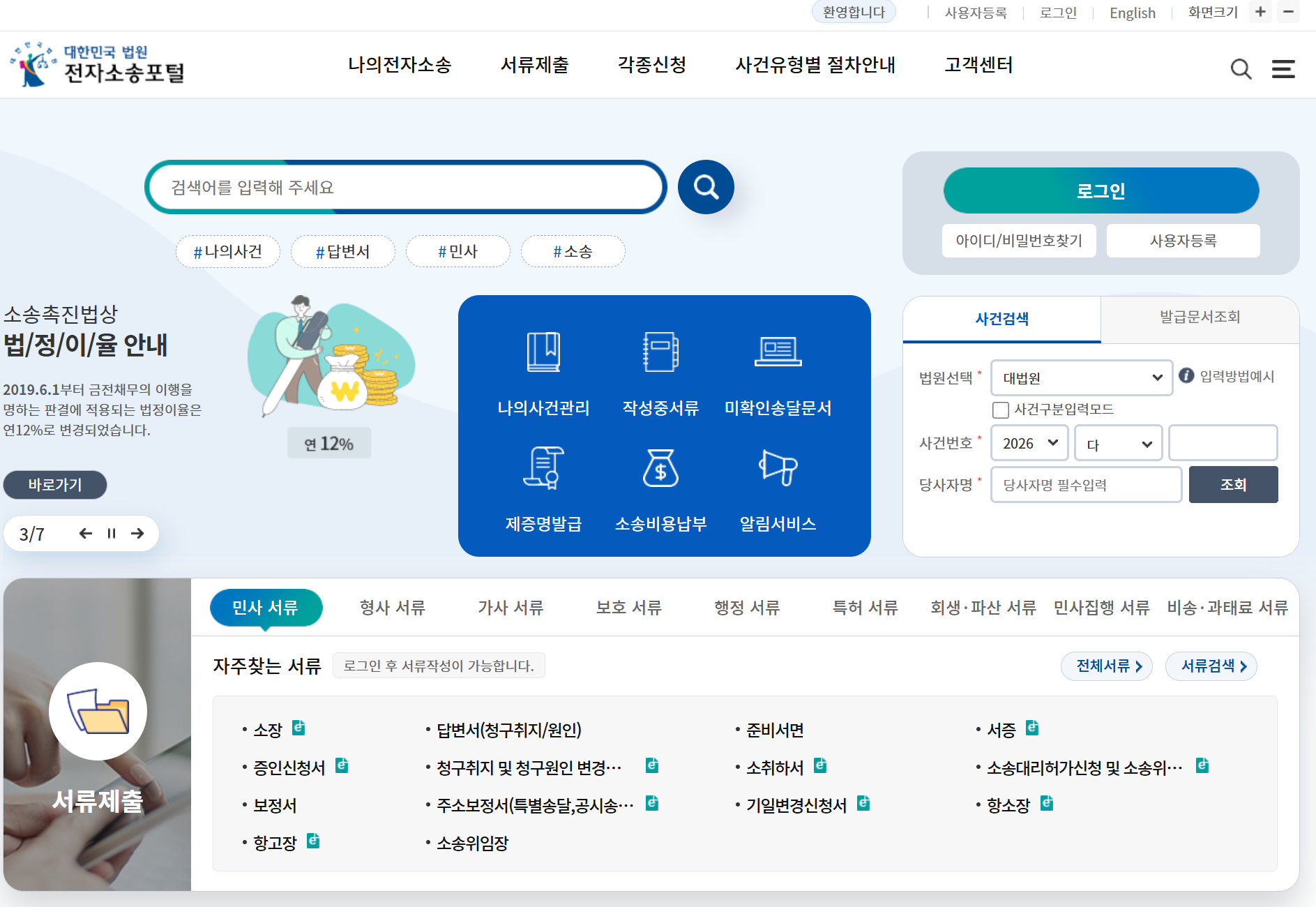Open the 법원선택 court dropdown
Screen dimensions: 1316x907
pyautogui.click(x=1081, y=377)
